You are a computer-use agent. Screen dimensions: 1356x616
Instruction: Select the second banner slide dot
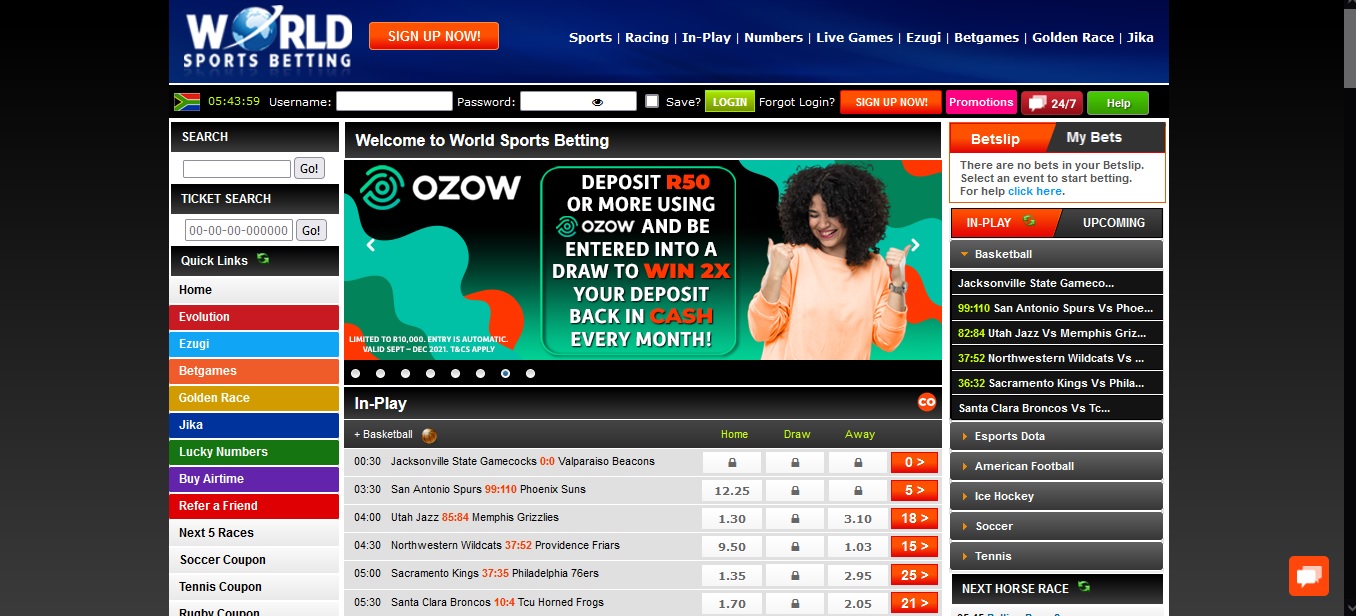pos(380,373)
